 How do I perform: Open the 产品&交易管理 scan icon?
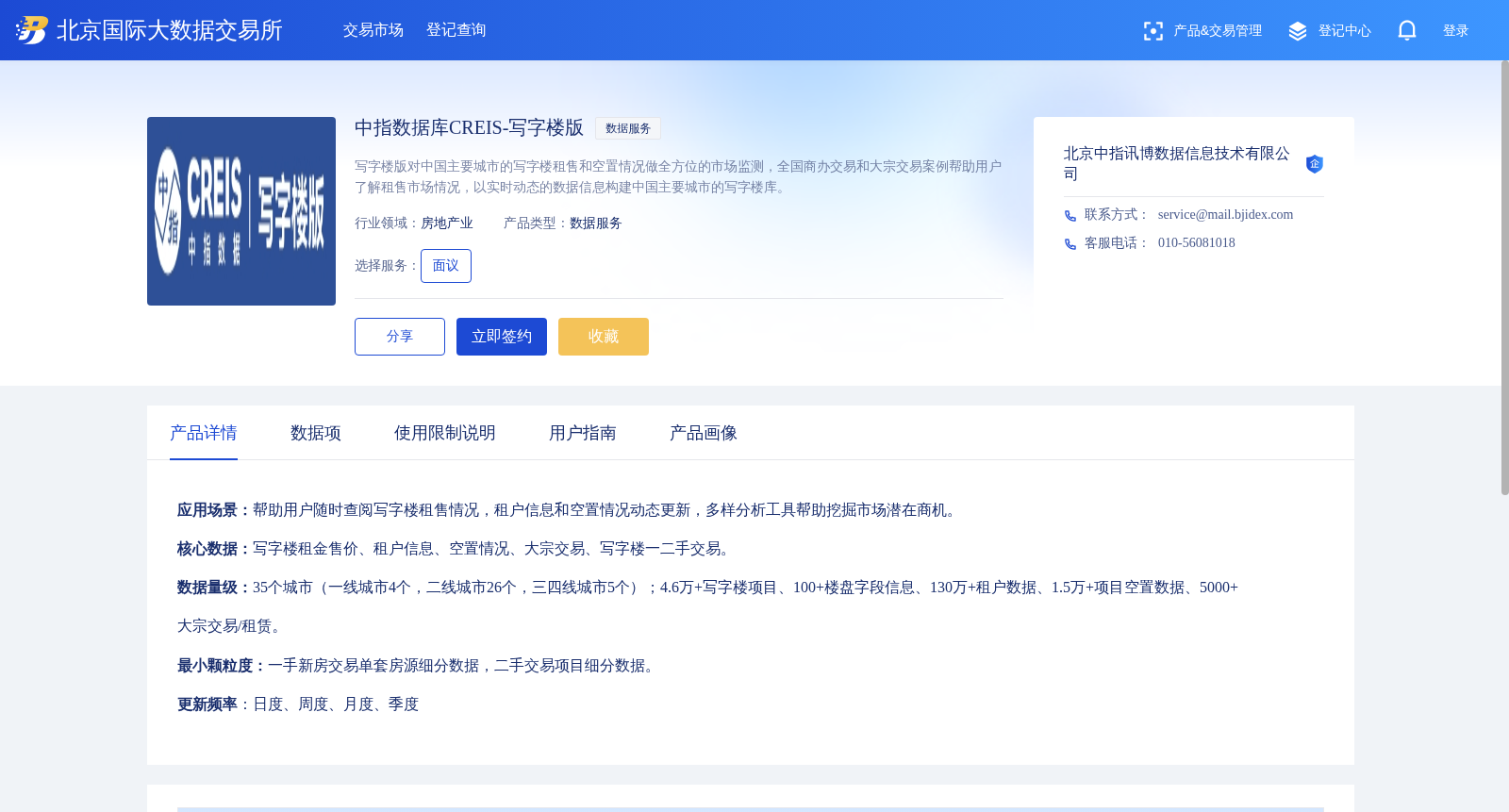pyautogui.click(x=1152, y=31)
